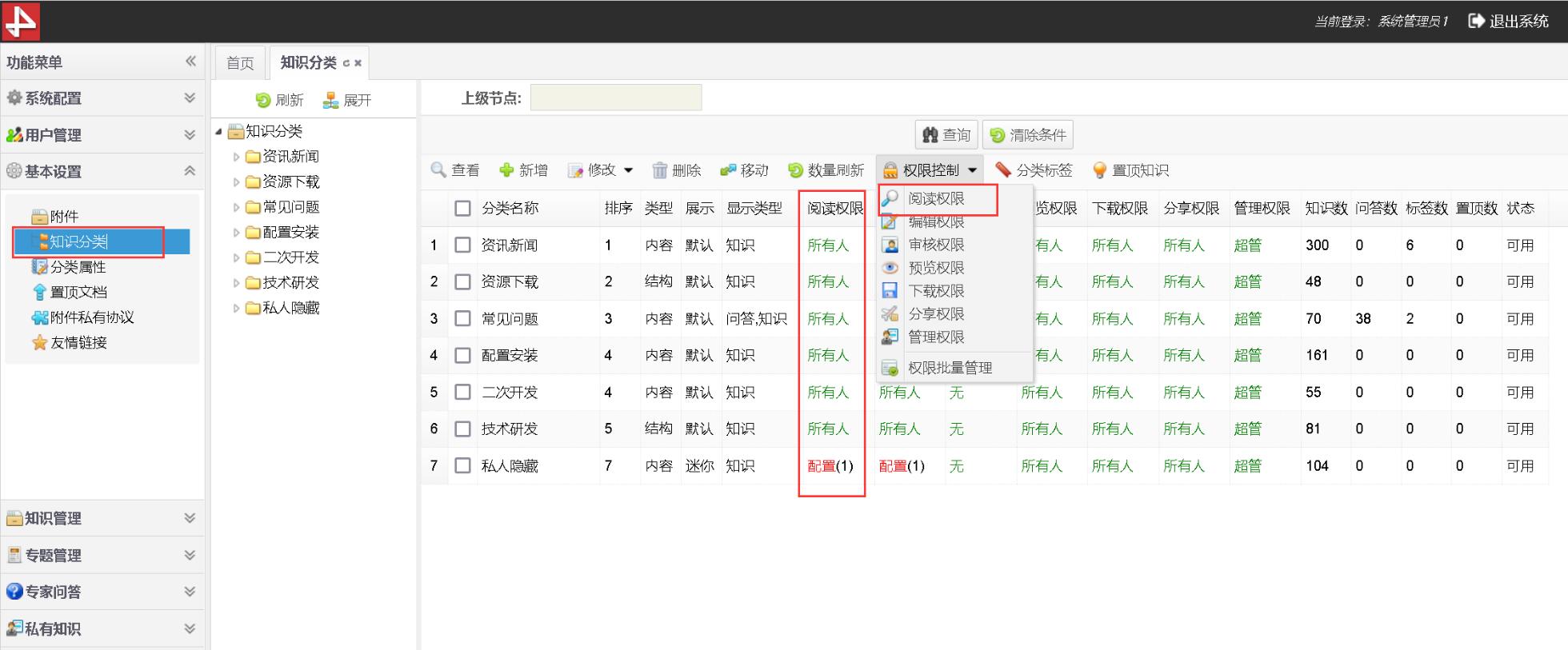Click the 查询 binoculars search button
This screenshot has width=1568, height=650.
tap(946, 134)
